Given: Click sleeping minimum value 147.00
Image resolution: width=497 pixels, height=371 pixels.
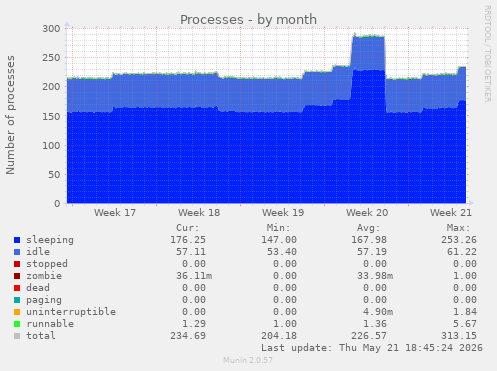Looking at the screenshot, I should [279, 240].
